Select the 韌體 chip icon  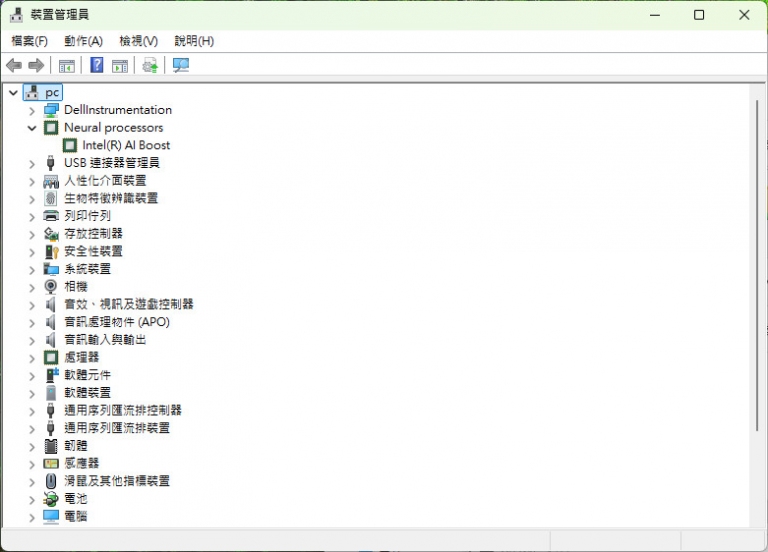51,446
